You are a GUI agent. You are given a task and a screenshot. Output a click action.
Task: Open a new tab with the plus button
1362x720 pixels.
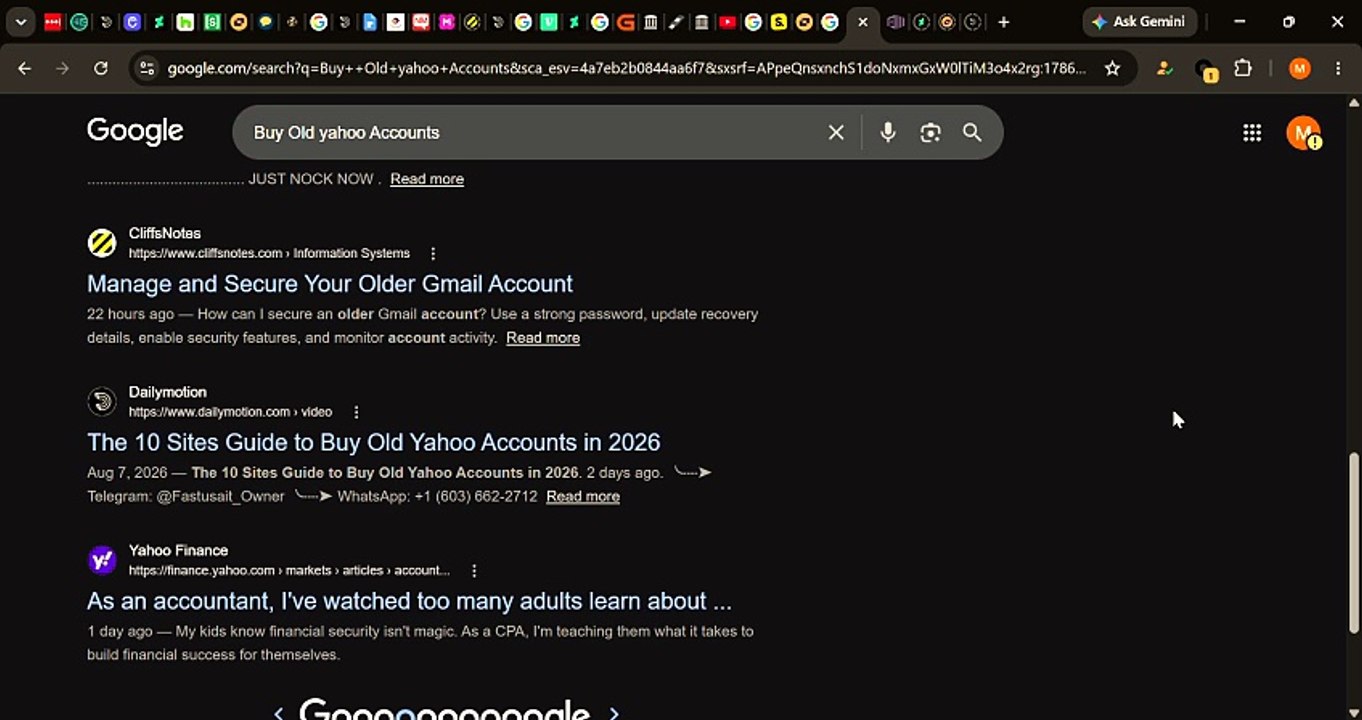1004,21
